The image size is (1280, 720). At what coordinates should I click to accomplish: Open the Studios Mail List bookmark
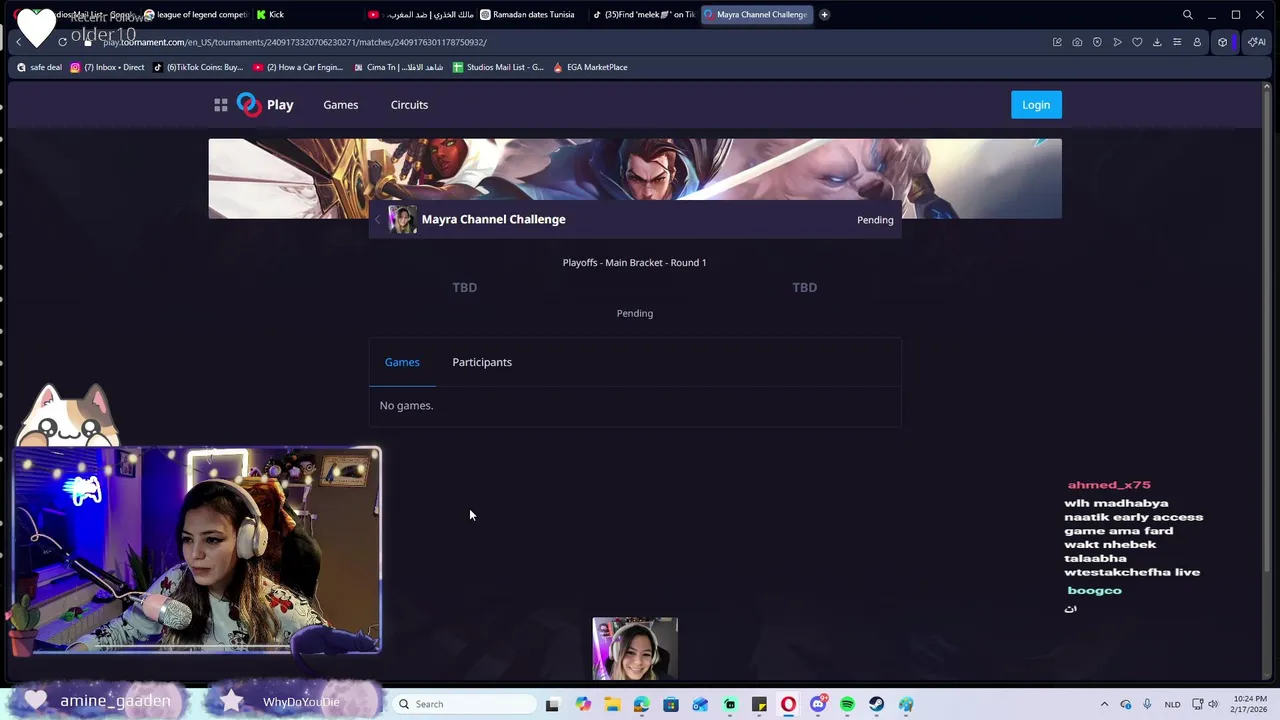point(498,67)
